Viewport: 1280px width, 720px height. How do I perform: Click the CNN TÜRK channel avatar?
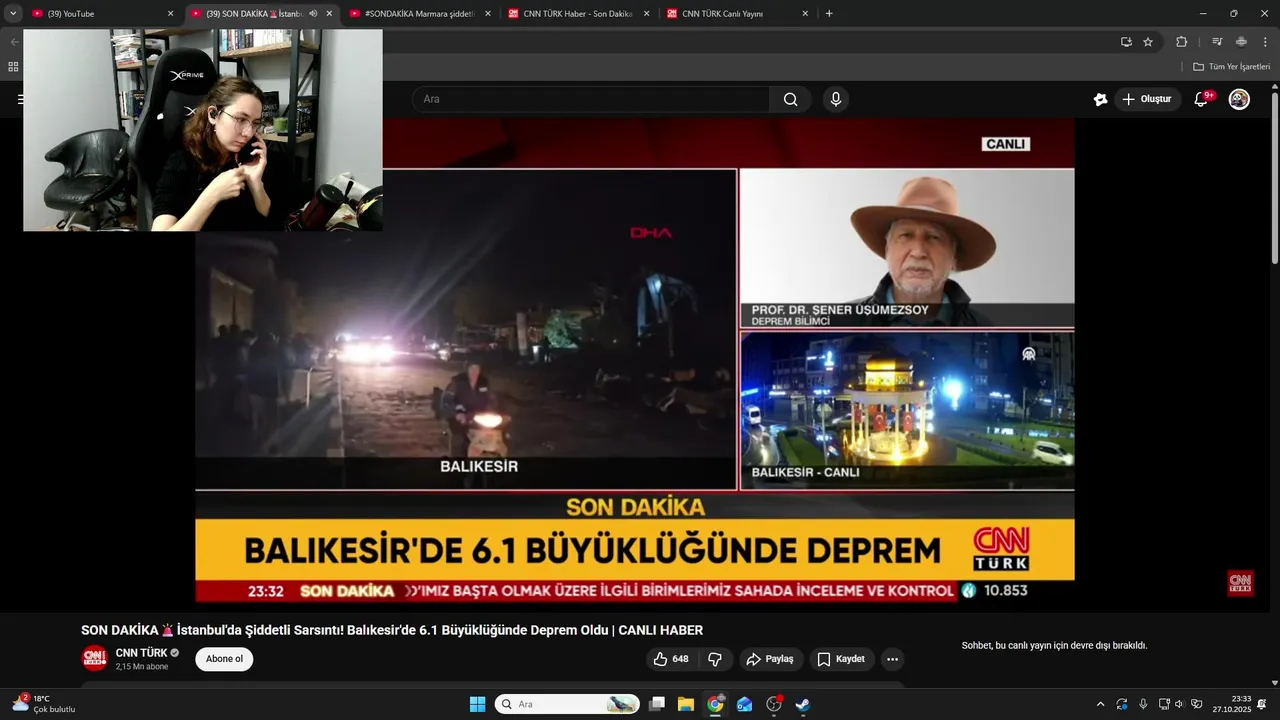[x=95, y=658]
